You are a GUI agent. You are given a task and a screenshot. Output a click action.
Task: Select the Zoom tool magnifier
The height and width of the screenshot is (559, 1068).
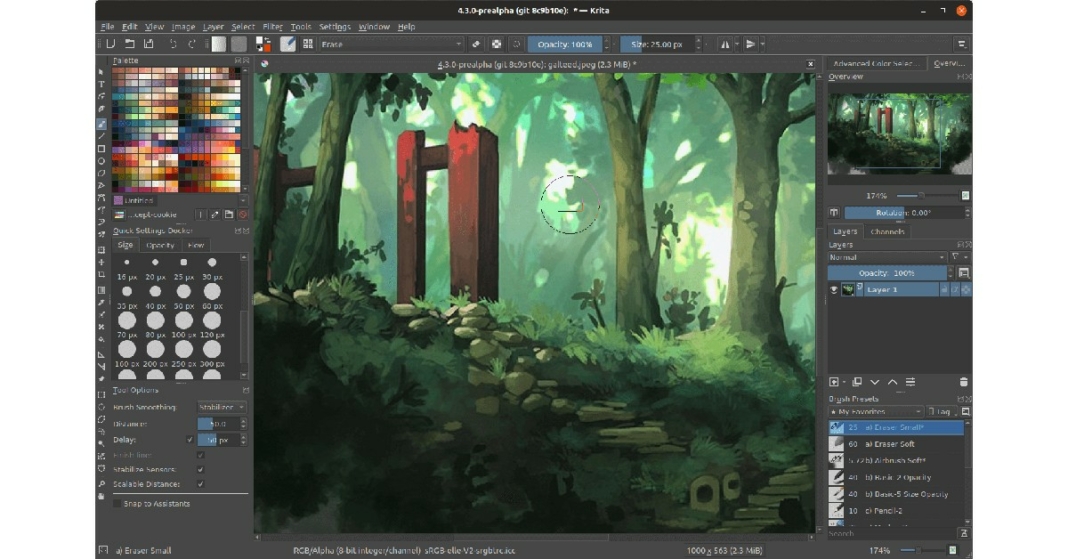pos(101,483)
